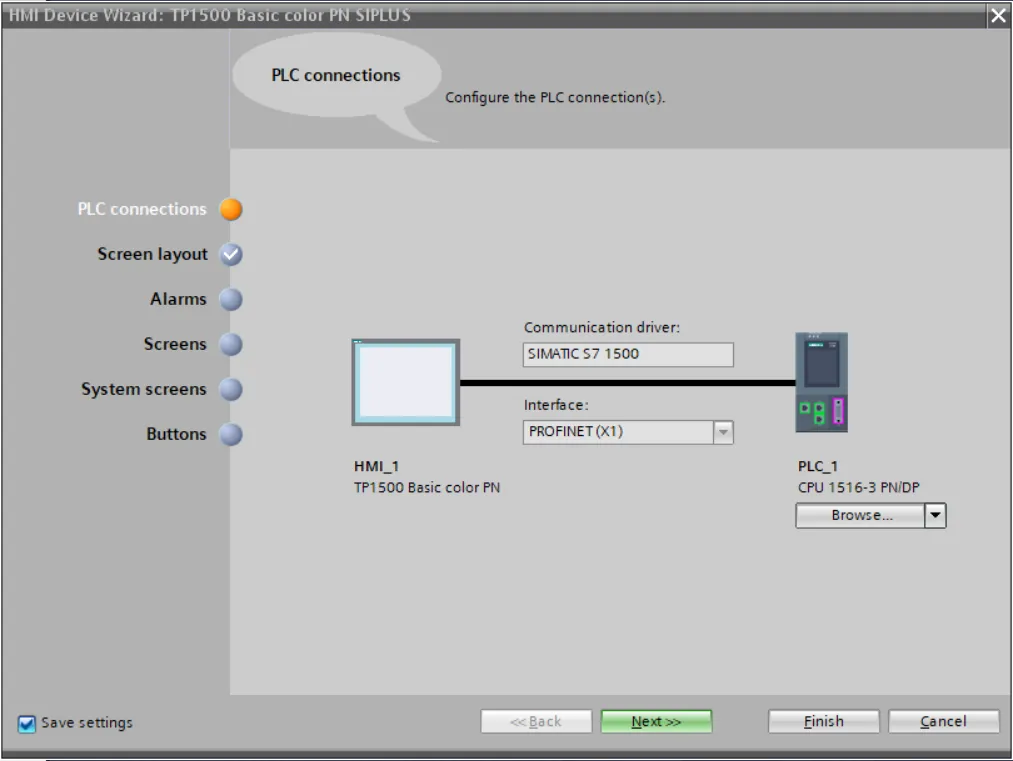This screenshot has width=1013, height=761.
Task: Click the System screens status circle
Action: coord(230,389)
